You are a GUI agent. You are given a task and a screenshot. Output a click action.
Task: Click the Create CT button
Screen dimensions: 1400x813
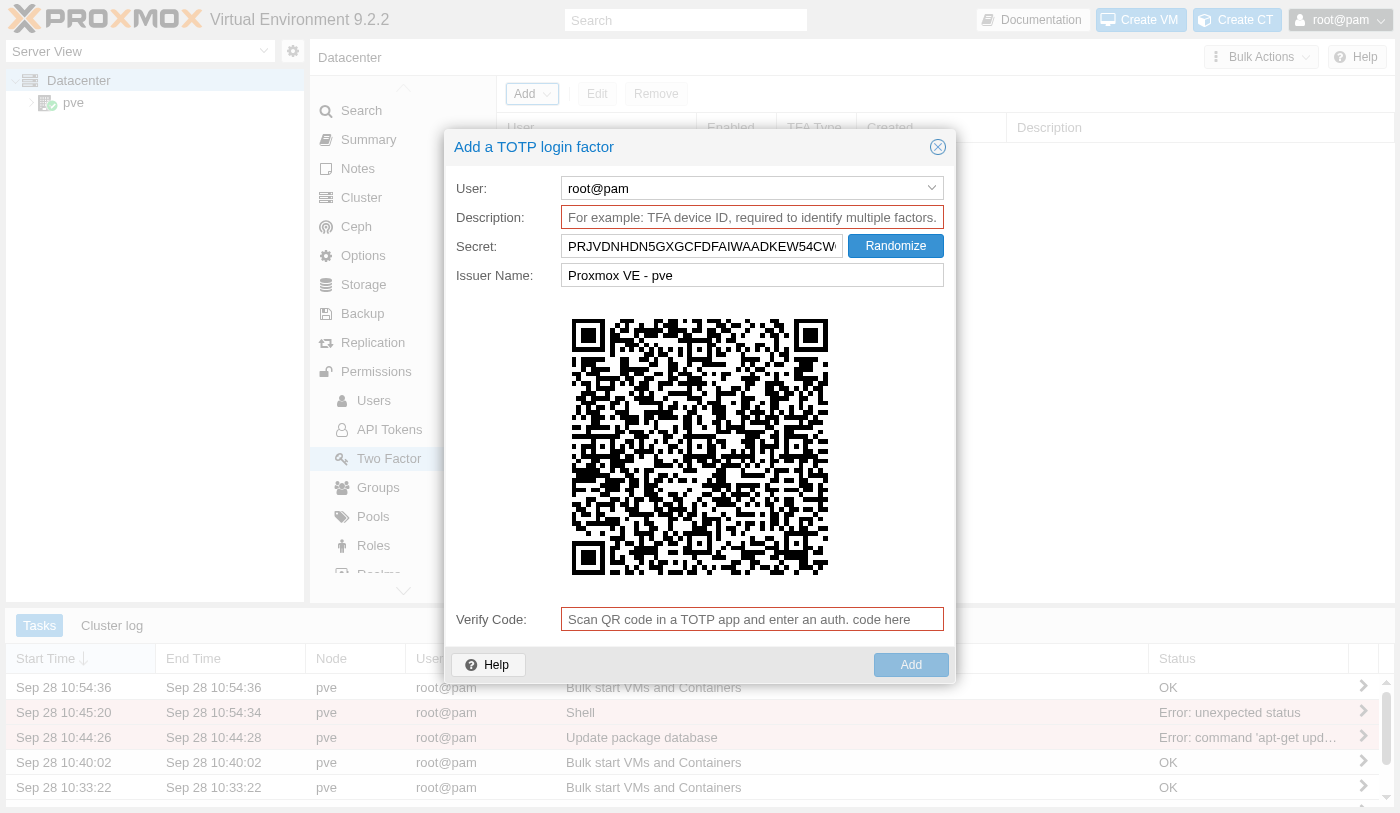coord(1237,20)
